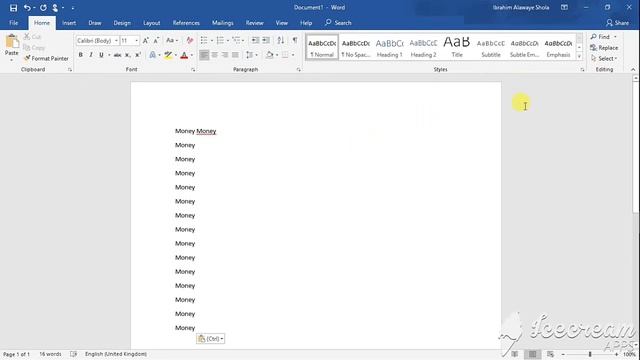Increase paragraph indent

click(266, 40)
